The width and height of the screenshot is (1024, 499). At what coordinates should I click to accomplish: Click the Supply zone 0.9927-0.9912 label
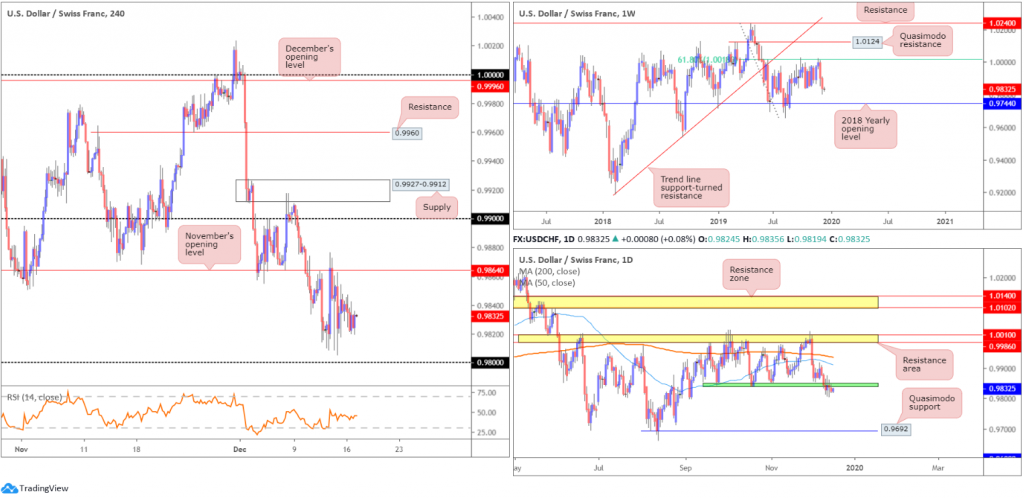click(x=421, y=185)
